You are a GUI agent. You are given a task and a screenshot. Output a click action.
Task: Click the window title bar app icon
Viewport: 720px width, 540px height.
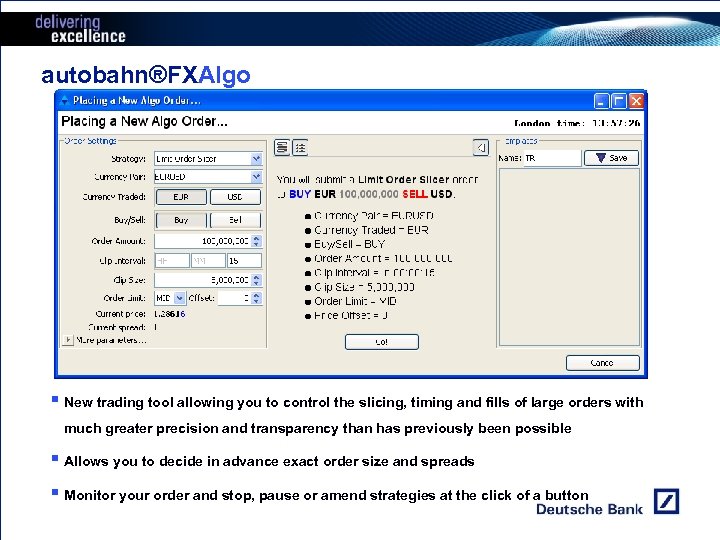64,100
